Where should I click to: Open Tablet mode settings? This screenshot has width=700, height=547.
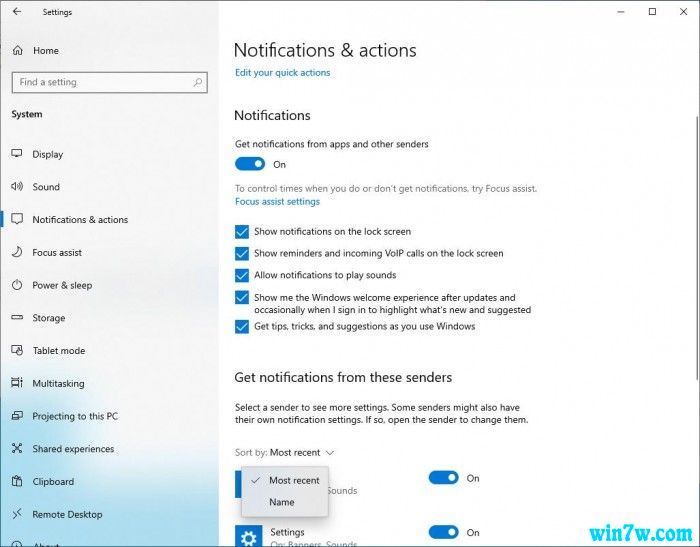pos(58,351)
